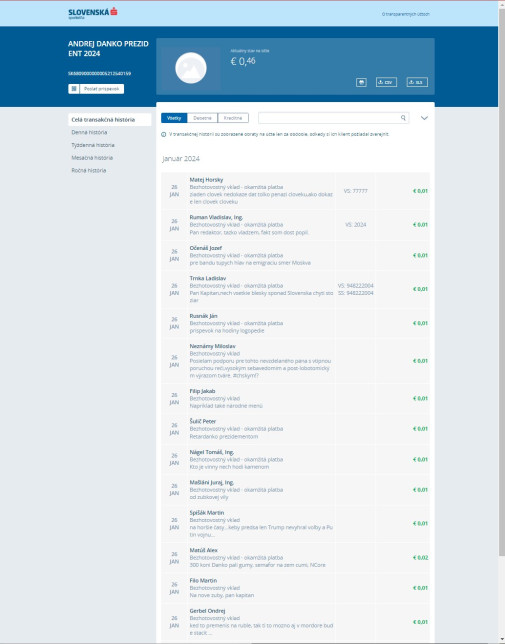Screen dimensions: 505x644
Task: Click the info icon beside transaction note
Action: point(164,134)
